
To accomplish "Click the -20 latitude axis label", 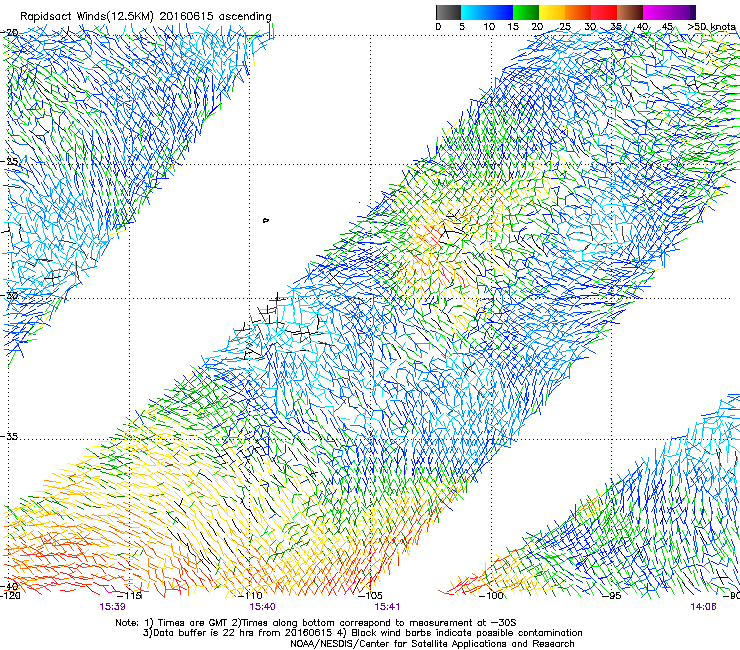I will tap(10, 33).
